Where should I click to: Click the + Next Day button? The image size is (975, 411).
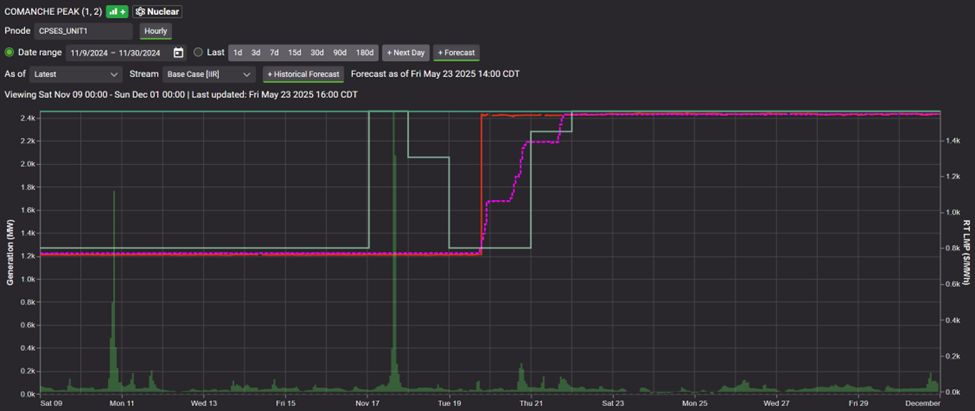click(x=405, y=53)
